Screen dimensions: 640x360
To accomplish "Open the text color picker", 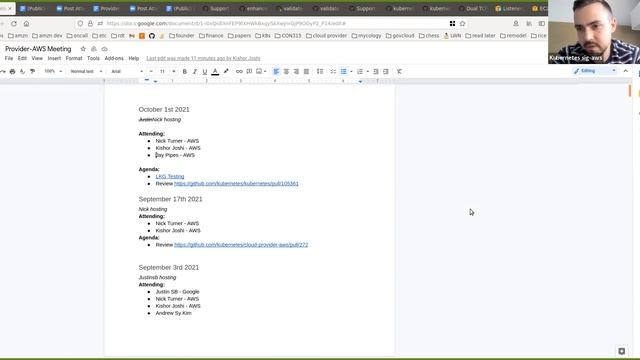I will click(x=215, y=71).
